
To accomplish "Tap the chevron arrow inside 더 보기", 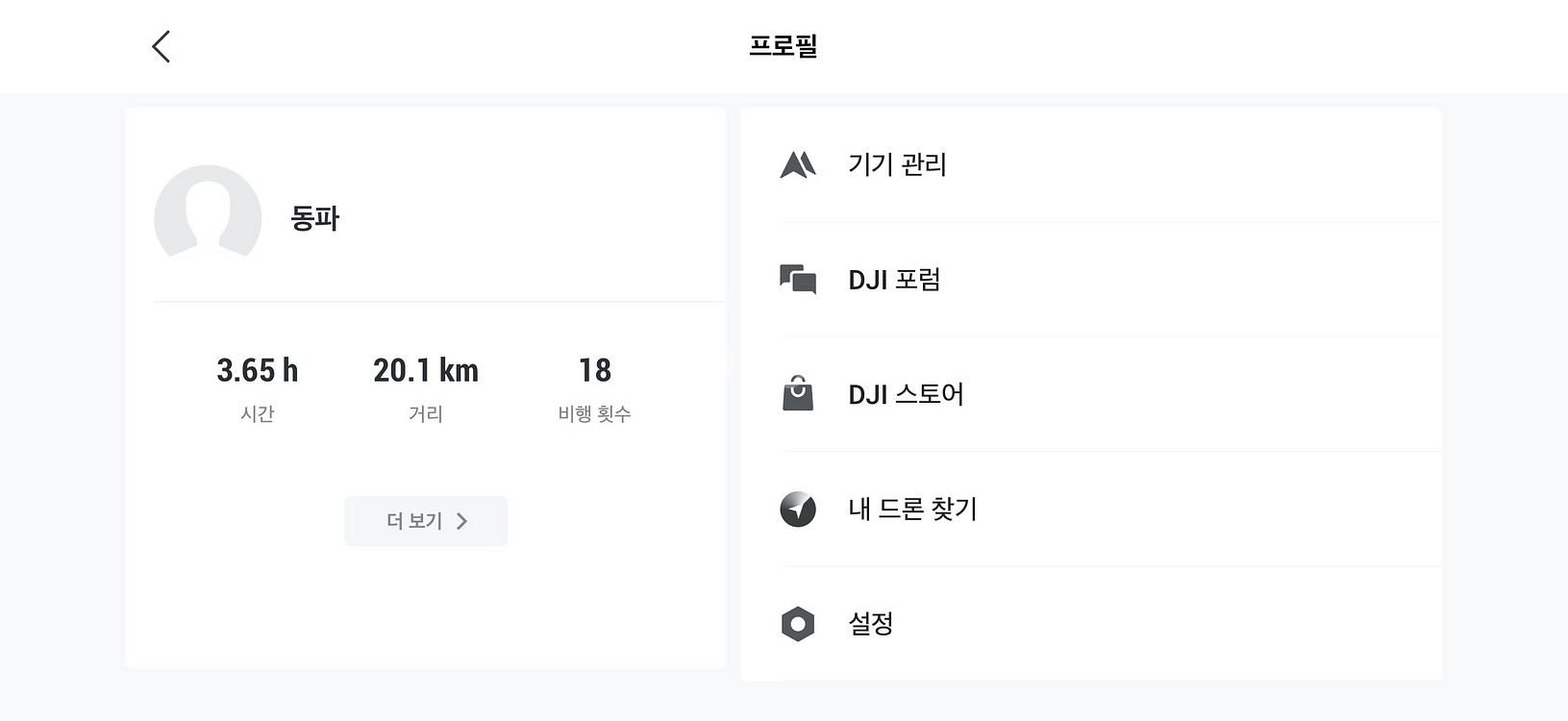I will (x=462, y=521).
